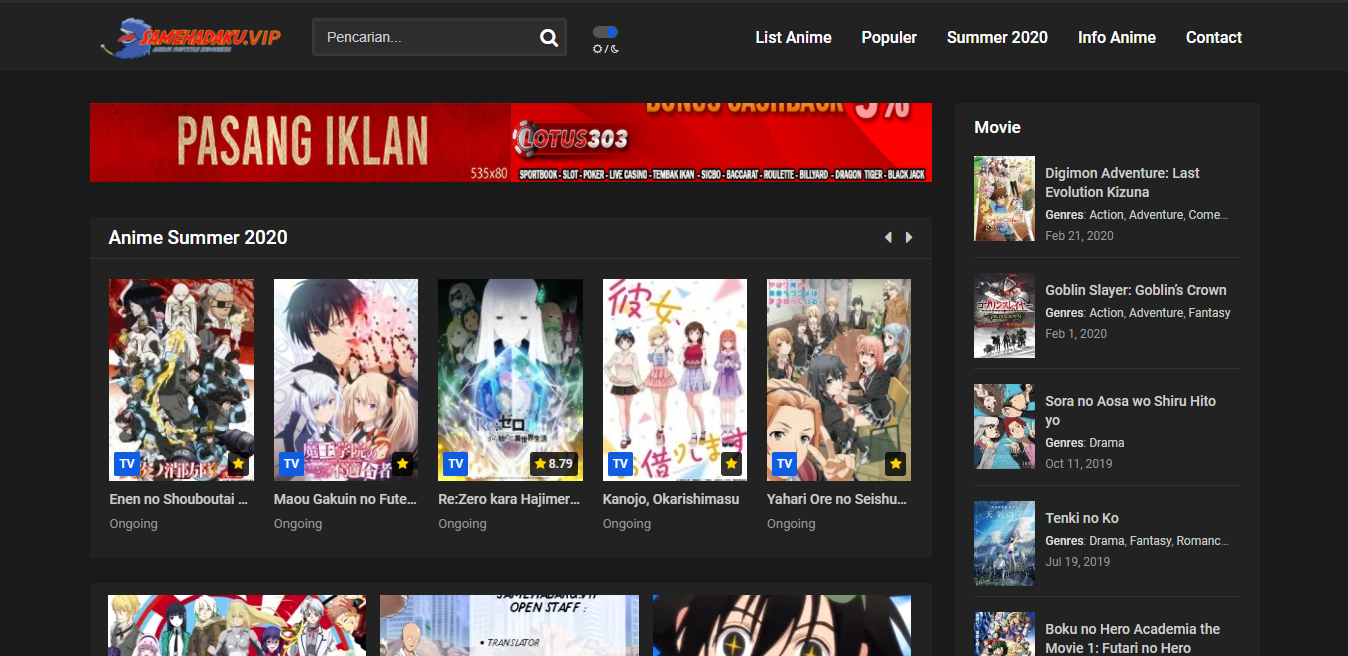The height and width of the screenshot is (656, 1348).
Task: Click Action genre under Digimon Adventure
Action: [1106, 215]
